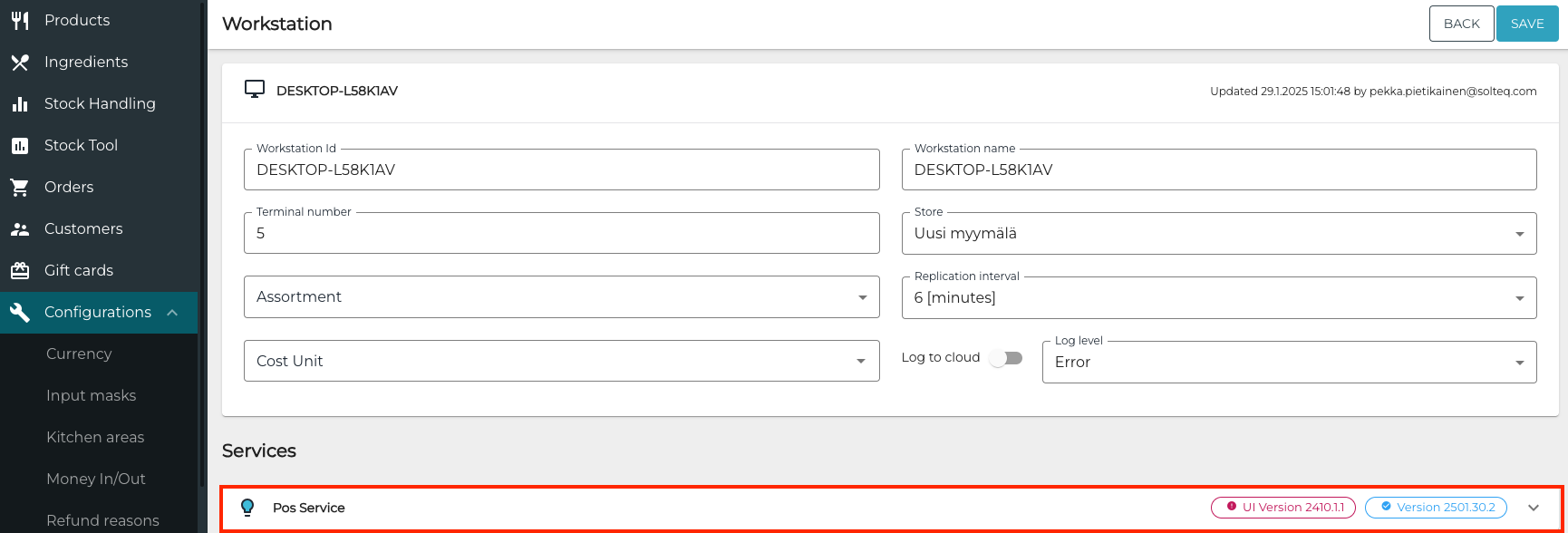Click the Ingredients crossed utensils icon
This screenshot has width=1568, height=533.
pyautogui.click(x=20, y=62)
